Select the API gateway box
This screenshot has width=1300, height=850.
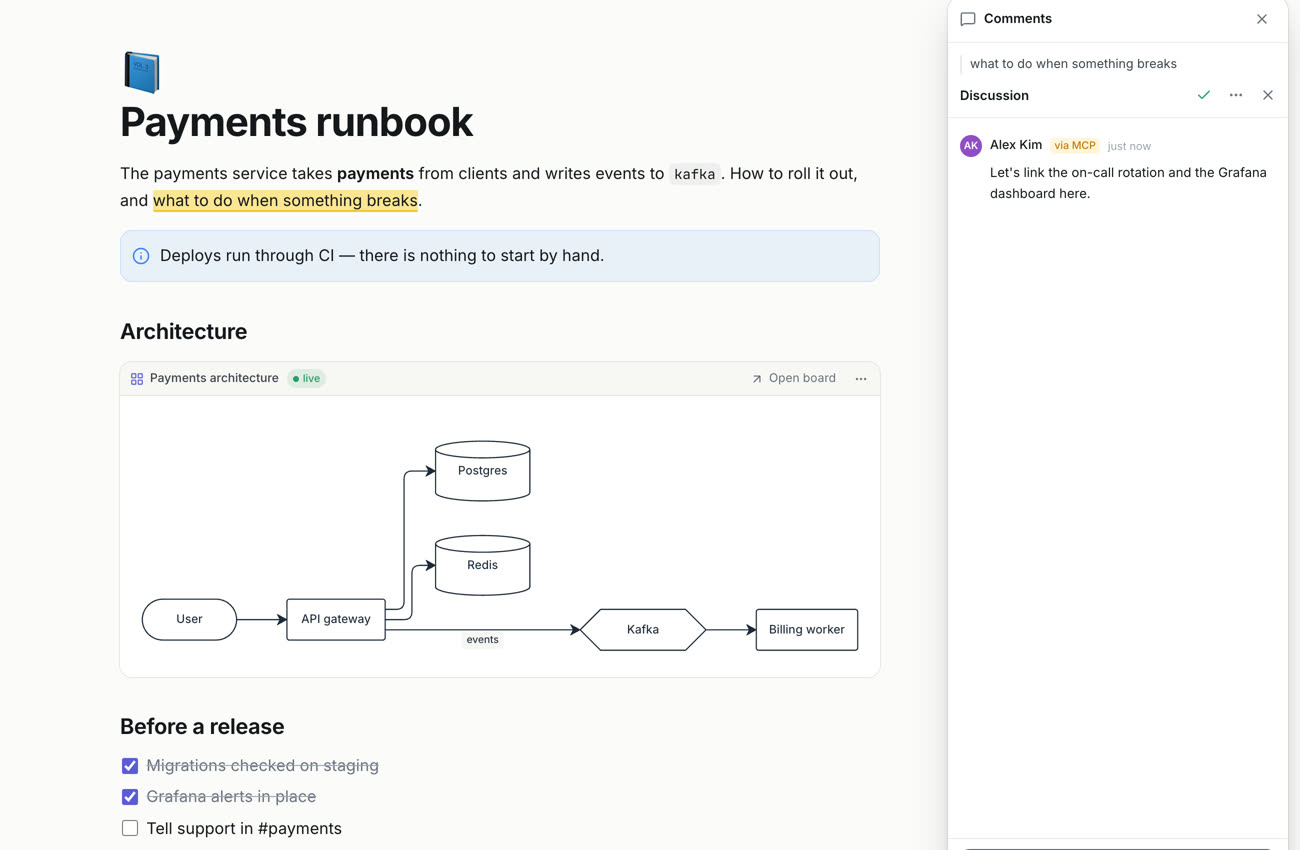point(336,619)
